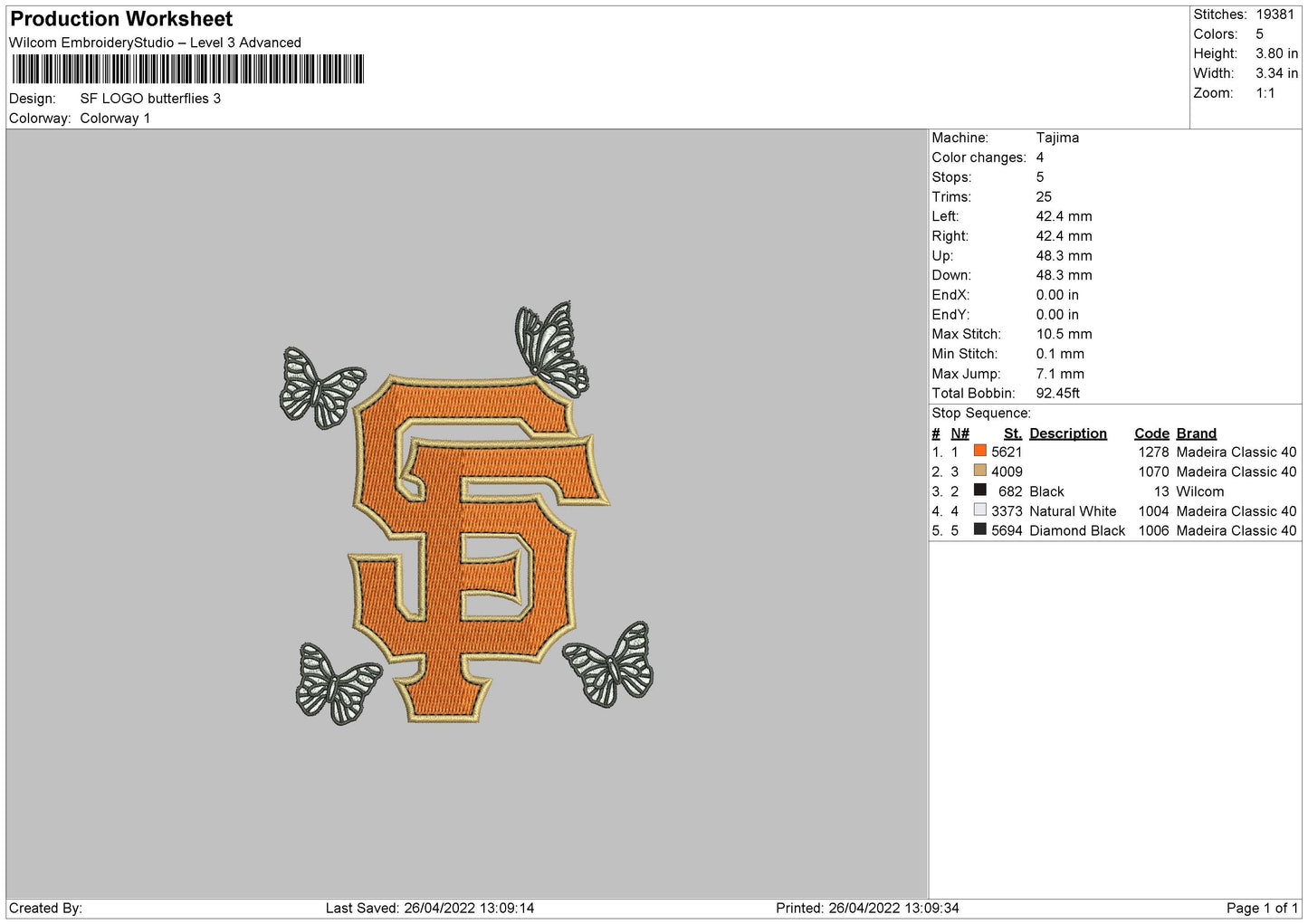This screenshot has height=924, width=1308.
Task: Click the tan 4009 thread color swatch
Action: tap(979, 471)
